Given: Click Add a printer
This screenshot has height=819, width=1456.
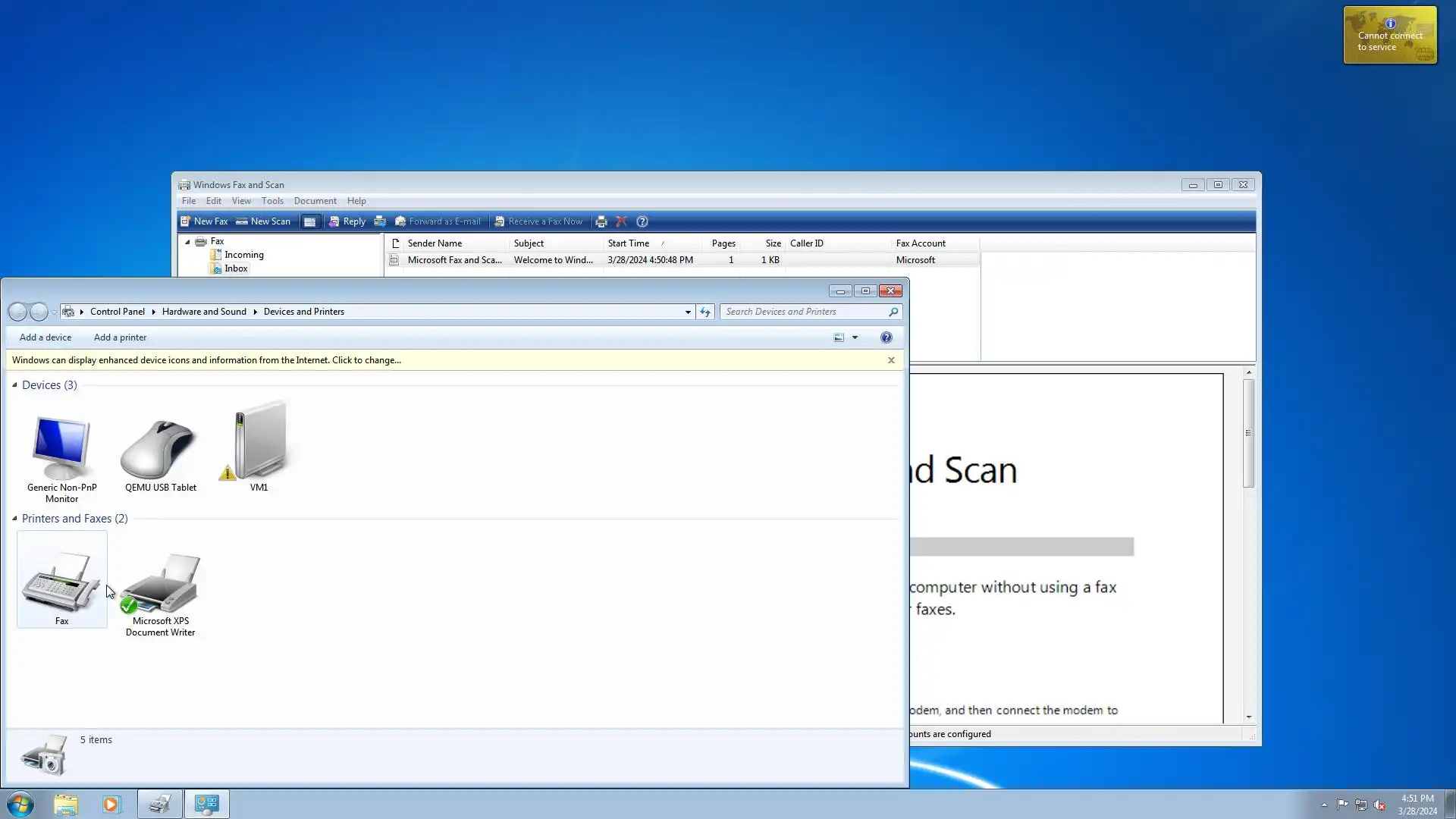Looking at the screenshot, I should 120,337.
